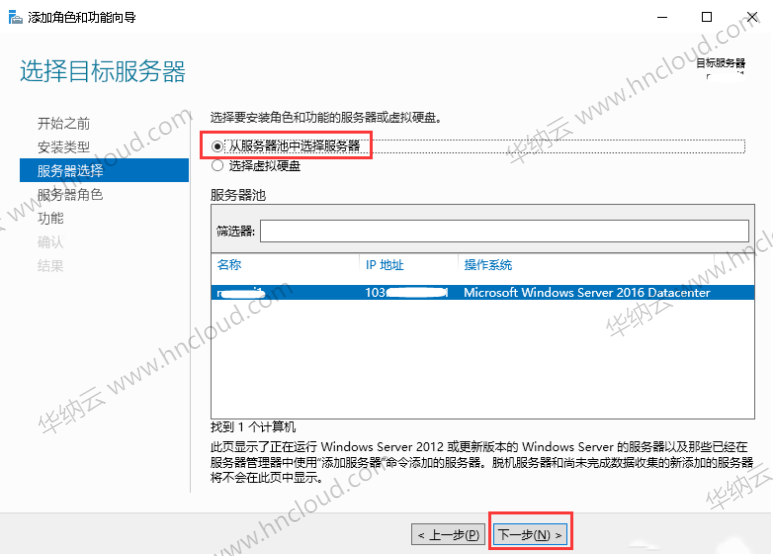Open the 服务器角色 wizard step
Viewport: 773px width, 556px height.
(x=70, y=195)
